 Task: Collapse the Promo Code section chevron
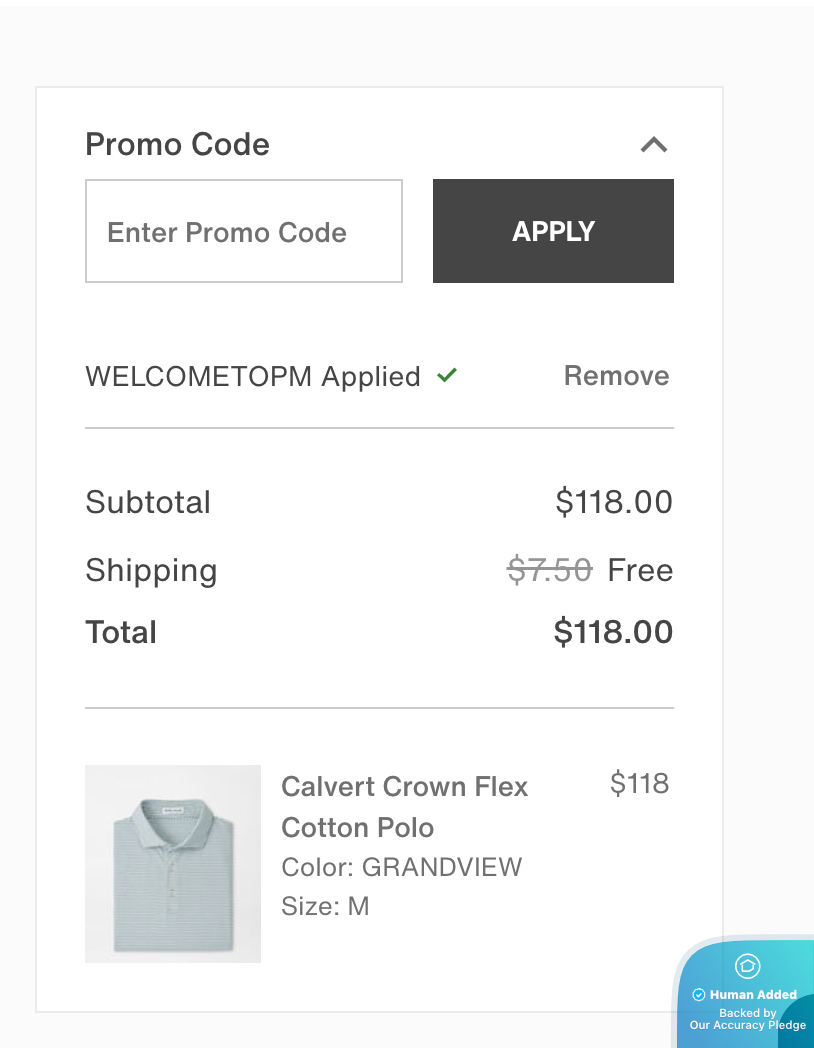(653, 145)
